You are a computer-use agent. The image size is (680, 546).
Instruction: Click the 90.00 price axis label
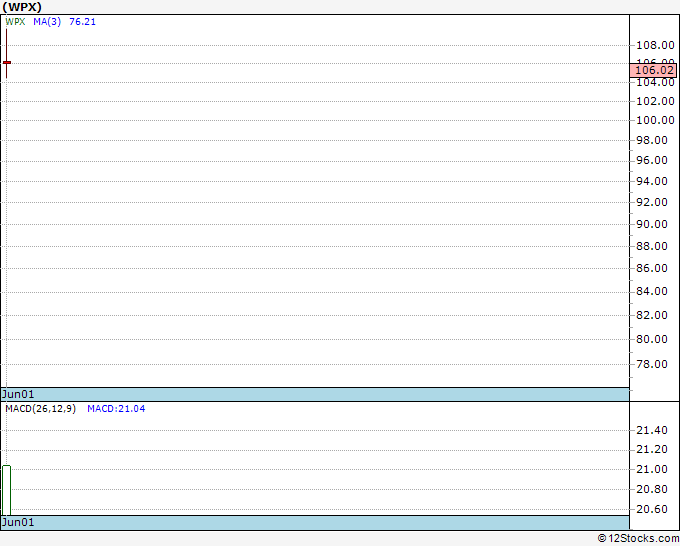pyautogui.click(x=651, y=224)
